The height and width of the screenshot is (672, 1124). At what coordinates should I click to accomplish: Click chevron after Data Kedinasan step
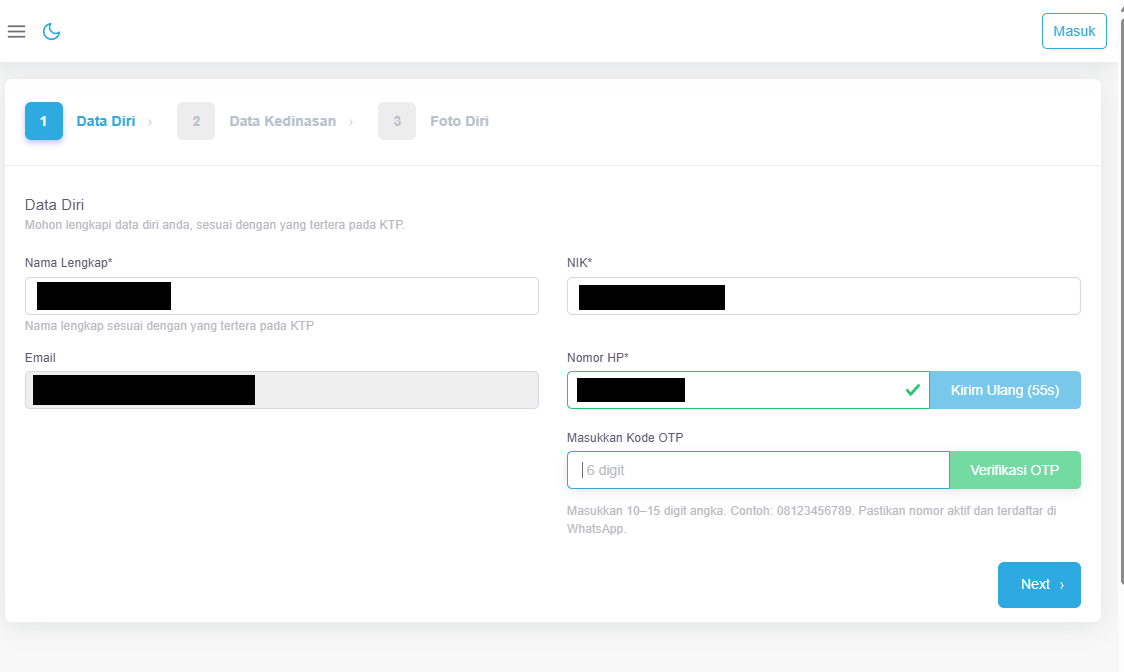pos(351,123)
